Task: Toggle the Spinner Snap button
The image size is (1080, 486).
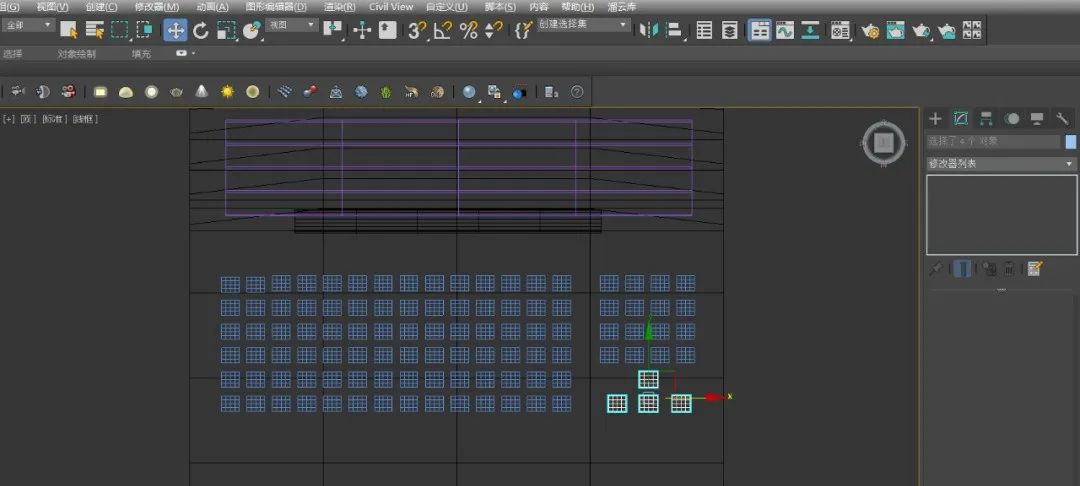Action: pos(493,30)
